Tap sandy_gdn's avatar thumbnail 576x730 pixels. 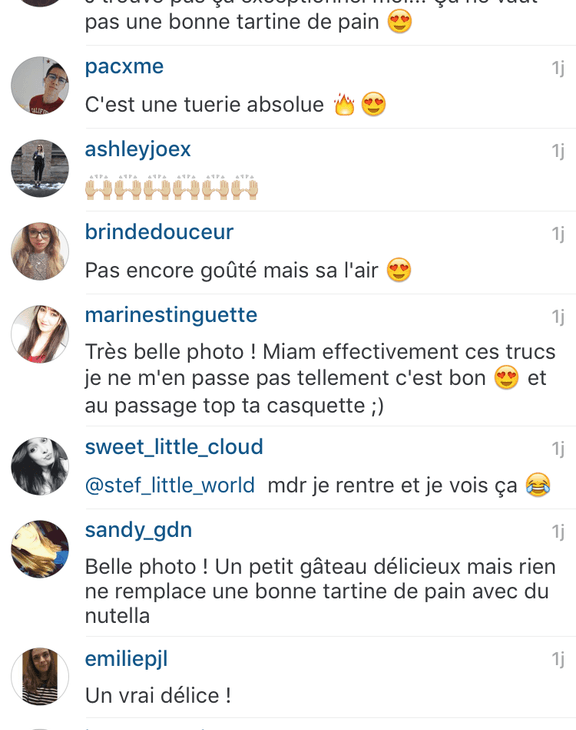(40, 549)
